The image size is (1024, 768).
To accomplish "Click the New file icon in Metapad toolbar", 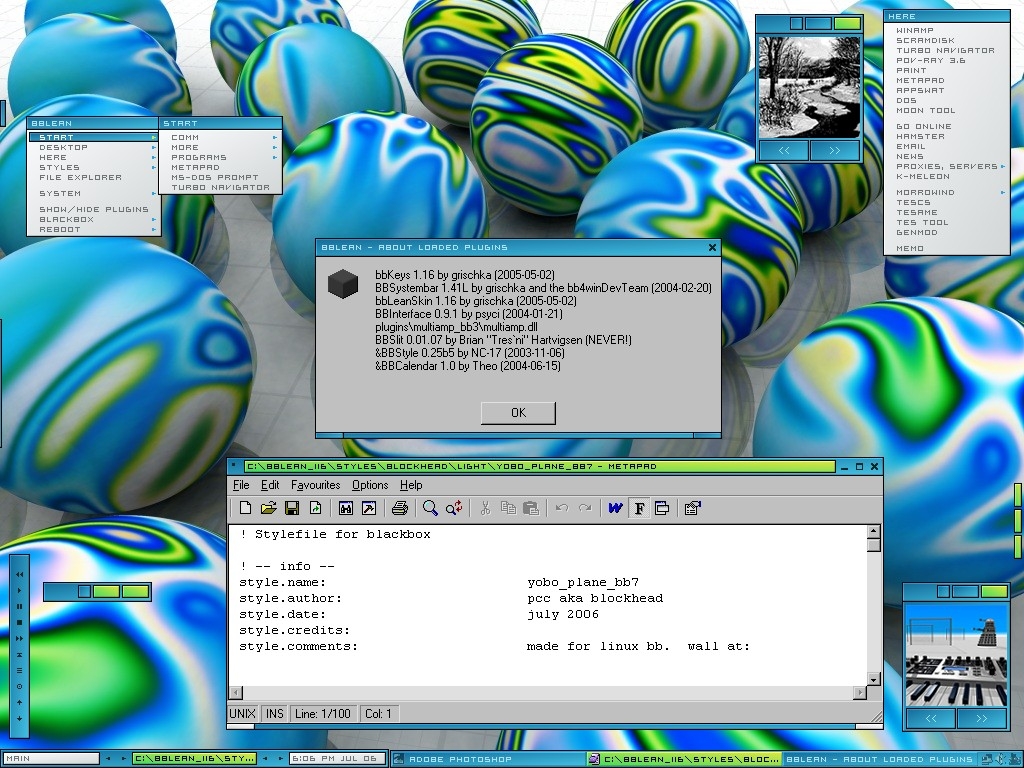I will click(246, 508).
